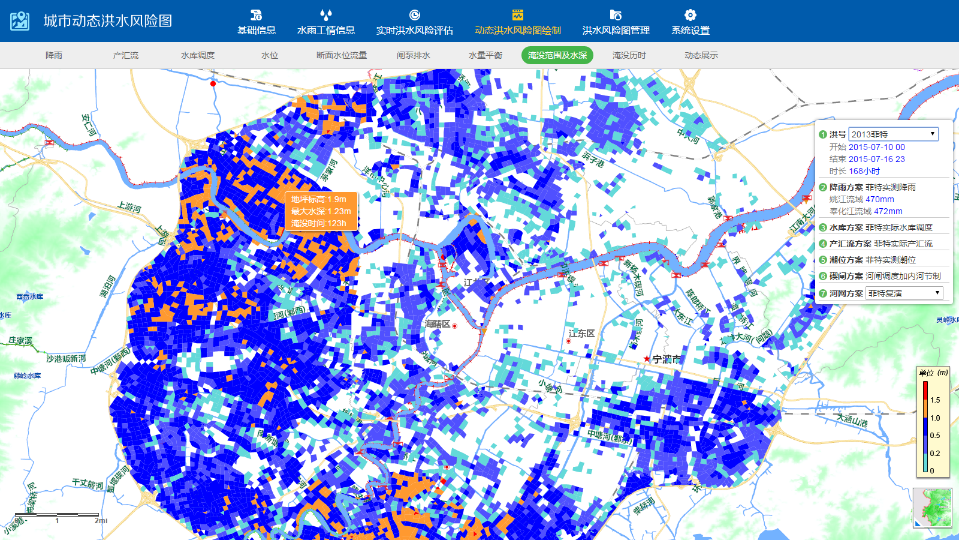Click the 动态洪水风险图绘制 icon
The image size is (959, 540).
click(x=517, y=14)
